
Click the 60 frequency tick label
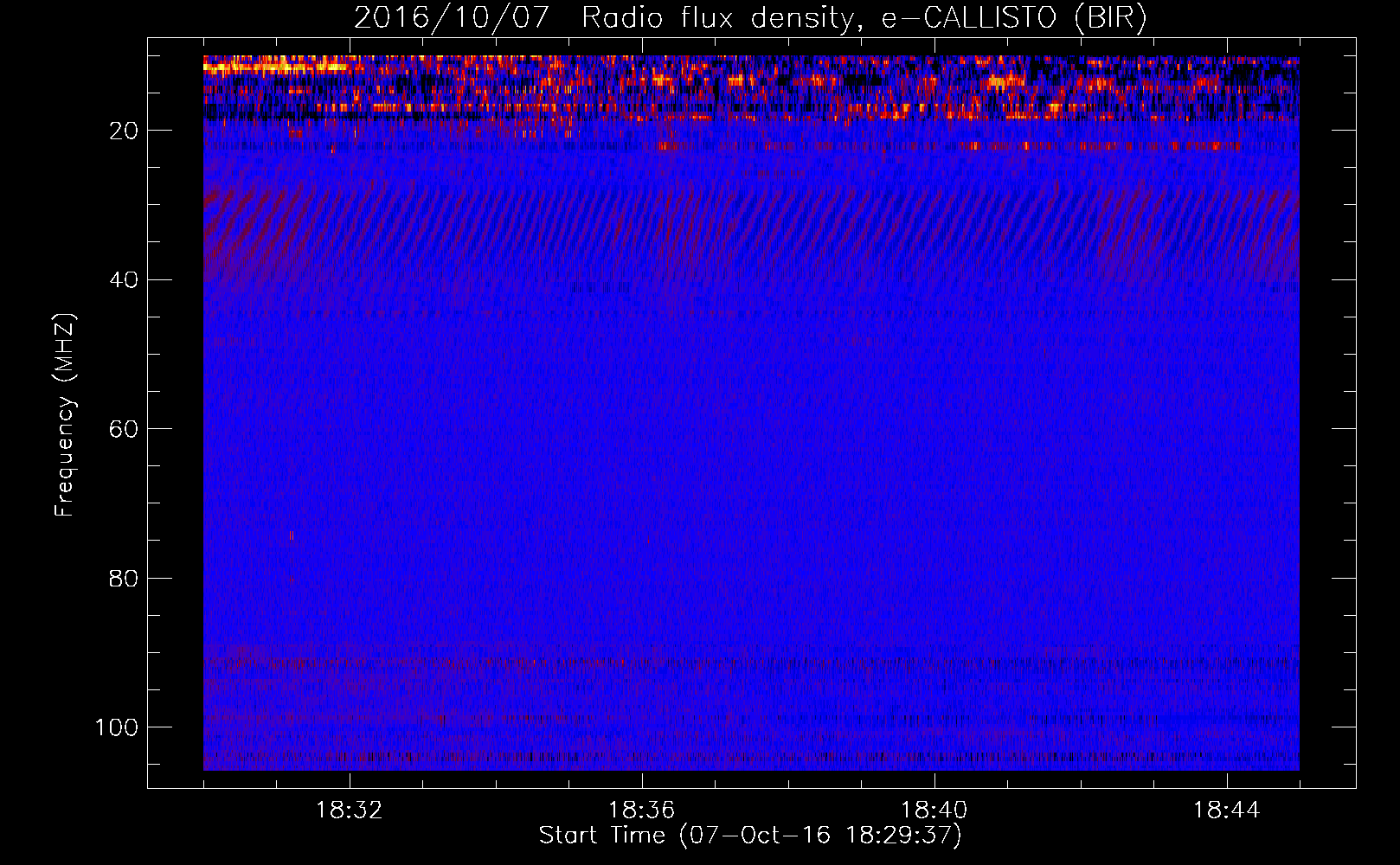click(x=124, y=429)
